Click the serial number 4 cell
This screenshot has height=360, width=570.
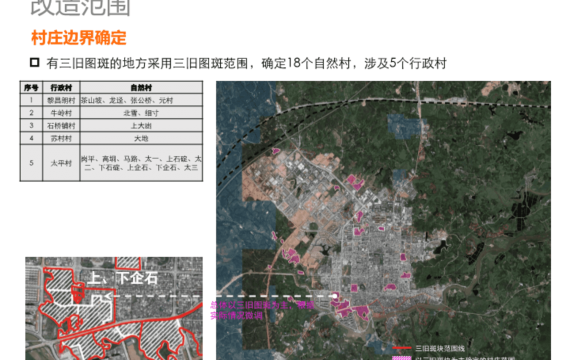pos(31,139)
